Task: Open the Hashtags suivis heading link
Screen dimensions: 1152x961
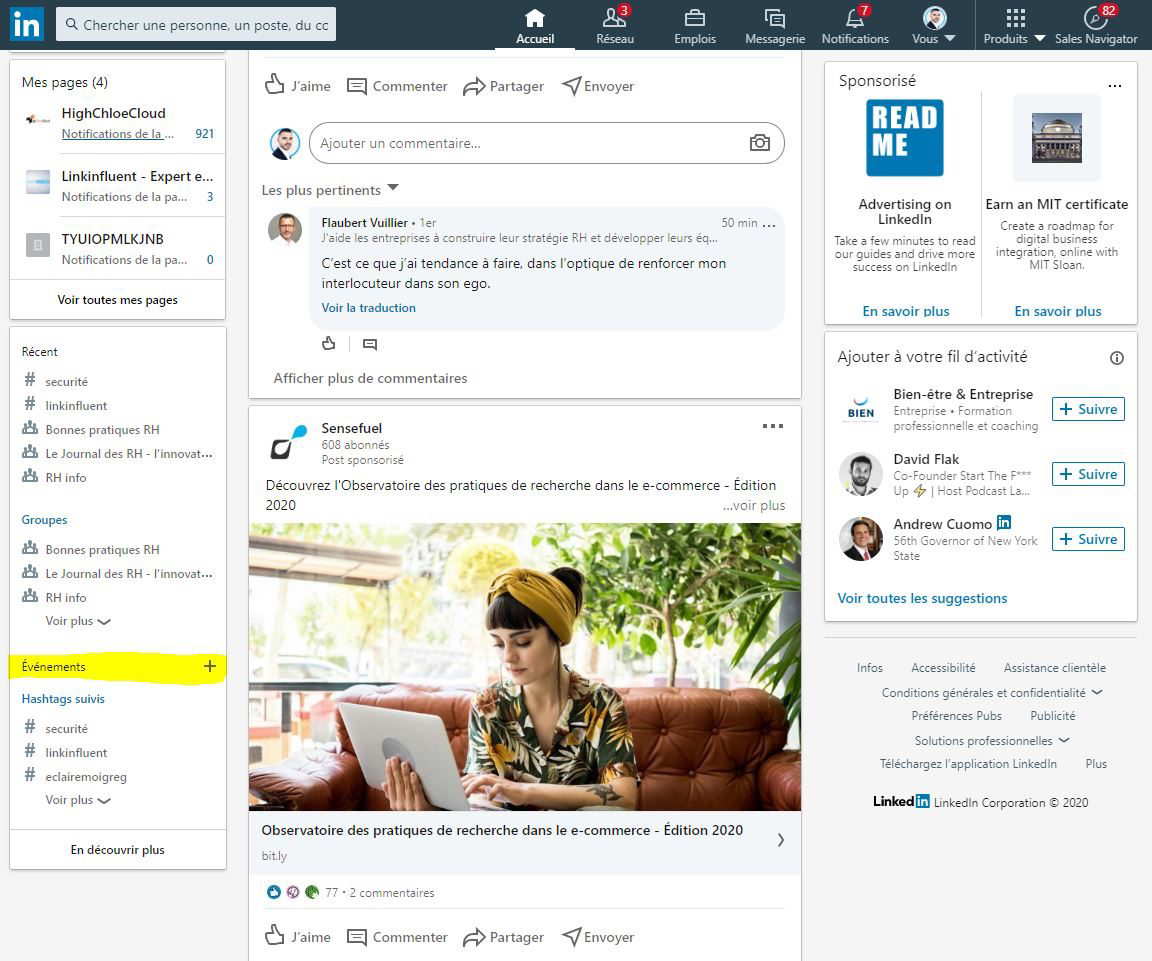Action: (x=63, y=699)
